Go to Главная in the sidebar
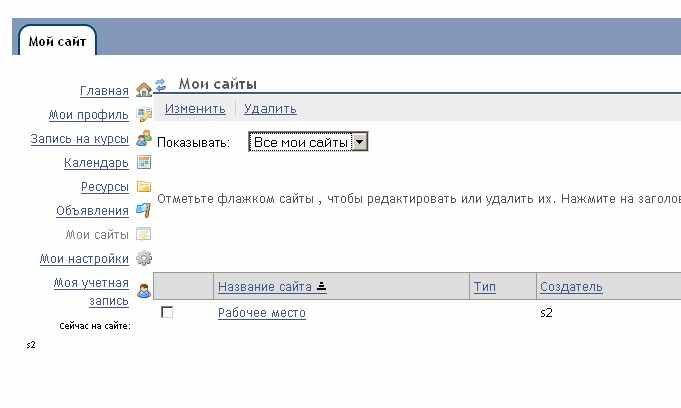The width and height of the screenshot is (681, 408). pos(104,91)
